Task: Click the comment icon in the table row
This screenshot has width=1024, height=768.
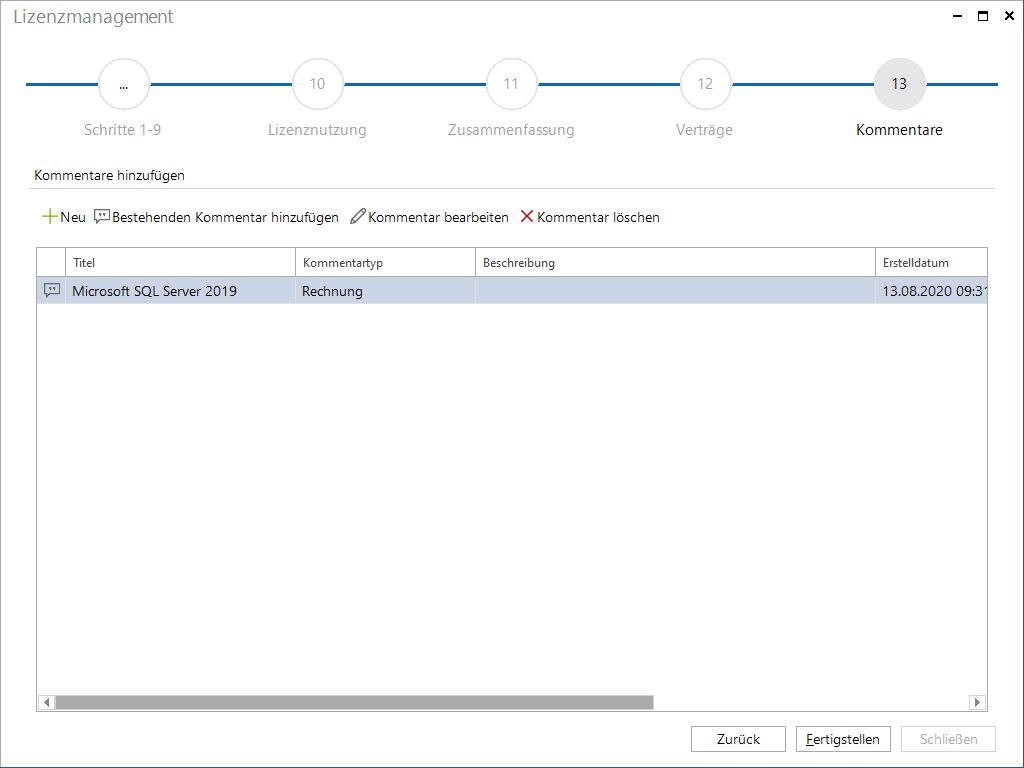Action: pyautogui.click(x=52, y=291)
